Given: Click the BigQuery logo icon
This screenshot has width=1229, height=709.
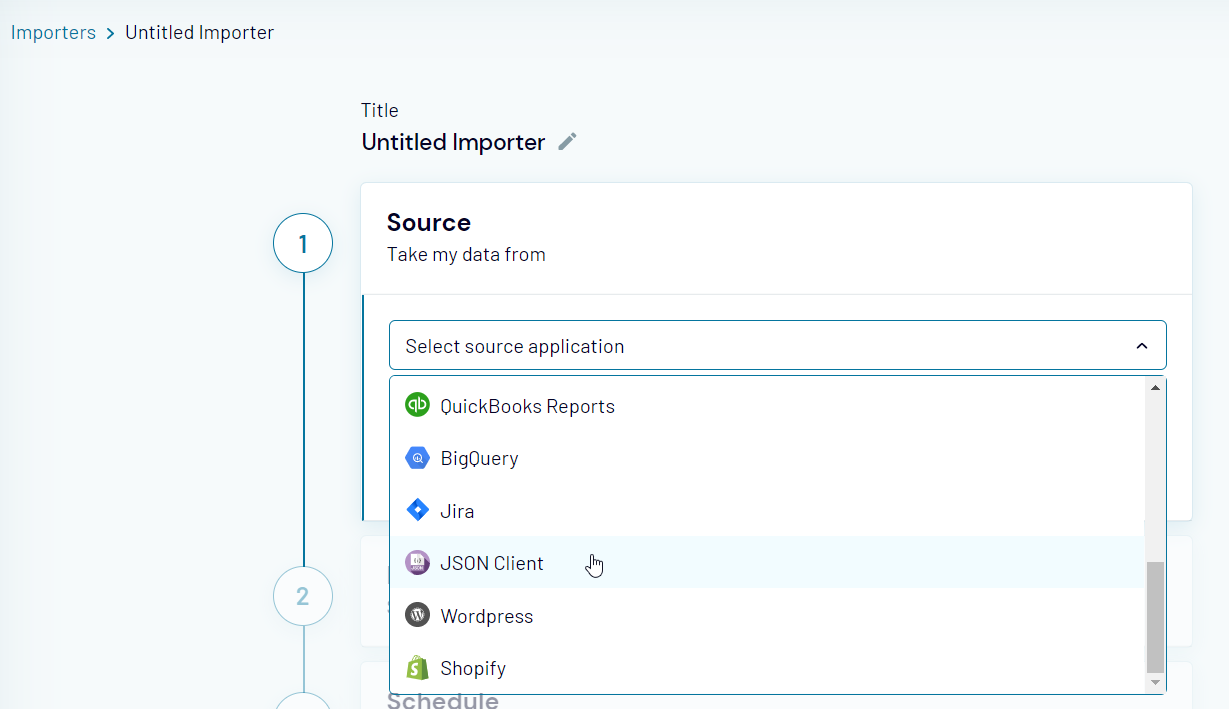Looking at the screenshot, I should [x=417, y=458].
